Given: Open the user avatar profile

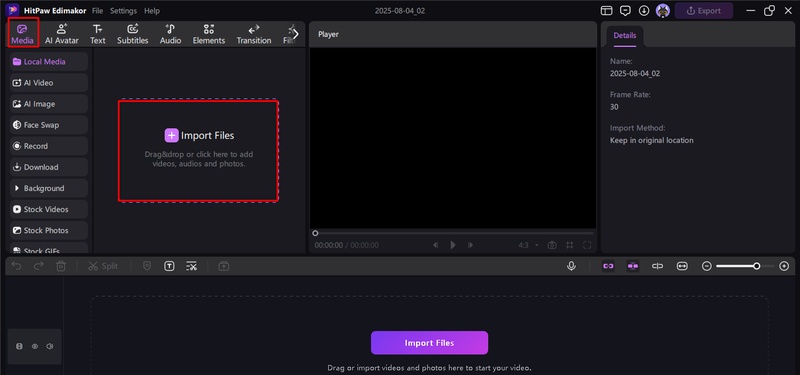Looking at the screenshot, I should point(663,11).
